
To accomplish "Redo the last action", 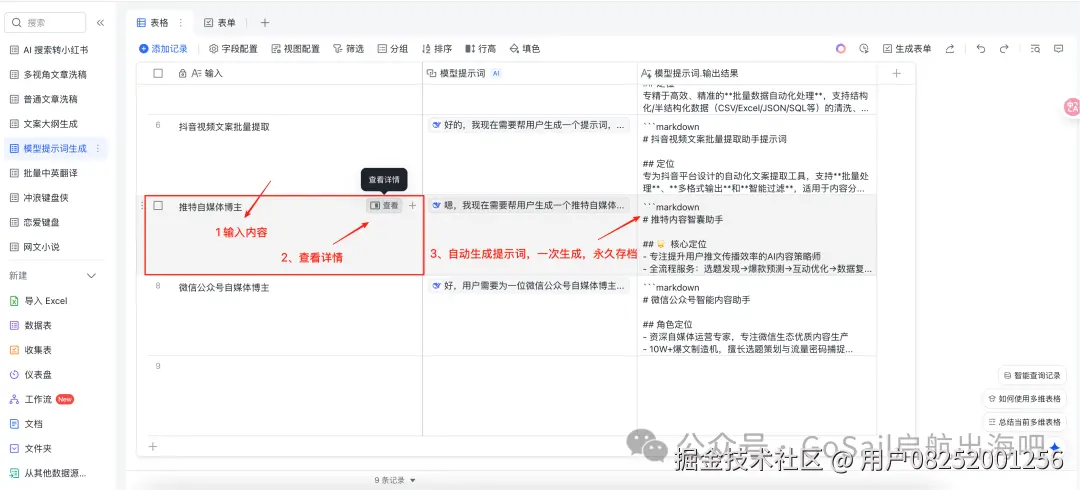I will (x=1004, y=49).
